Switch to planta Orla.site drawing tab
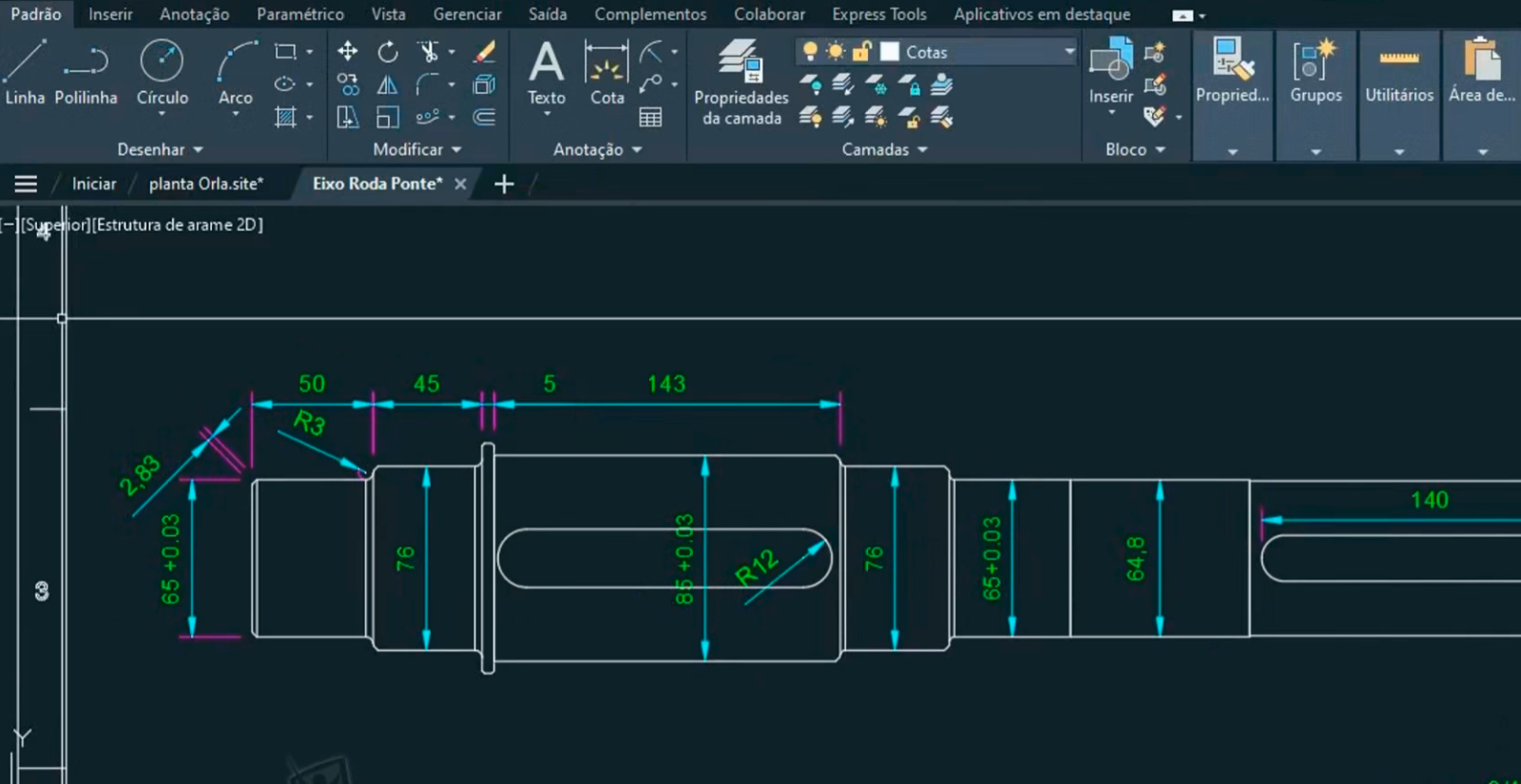This screenshot has width=1521, height=784. click(x=205, y=183)
